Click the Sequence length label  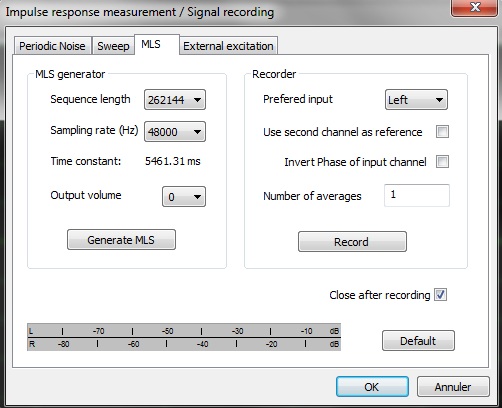pyautogui.click(x=90, y=99)
